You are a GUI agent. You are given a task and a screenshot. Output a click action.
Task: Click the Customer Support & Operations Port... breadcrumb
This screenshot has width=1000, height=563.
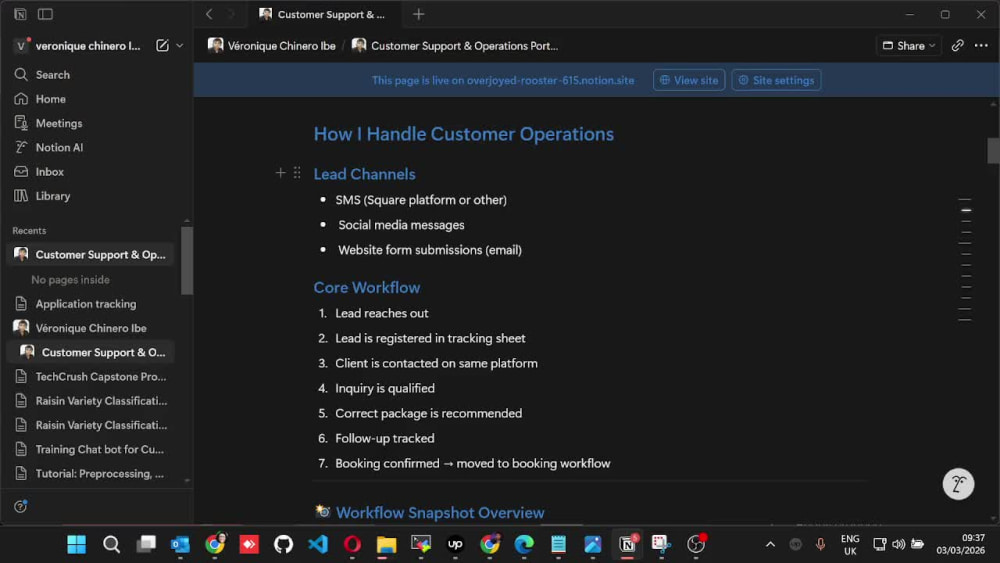coord(455,46)
